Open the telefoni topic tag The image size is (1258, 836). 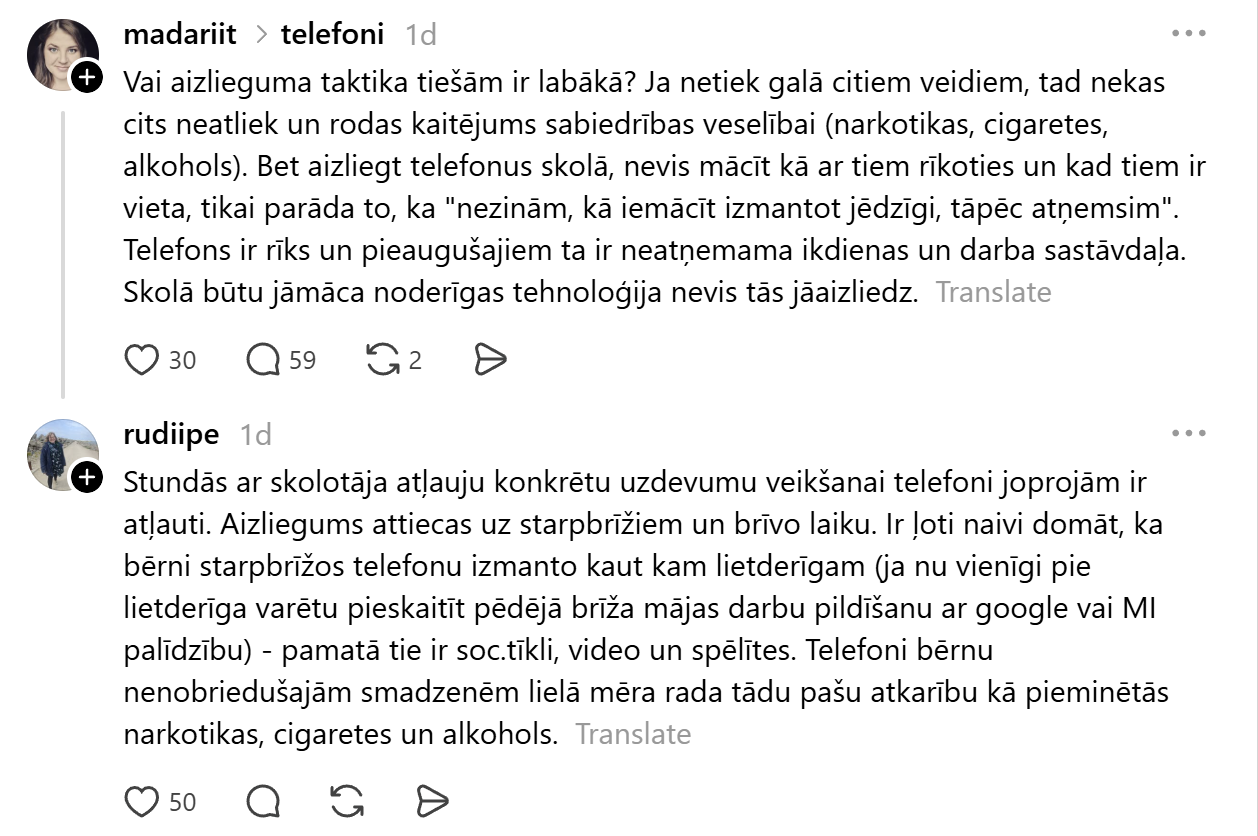pos(332,34)
